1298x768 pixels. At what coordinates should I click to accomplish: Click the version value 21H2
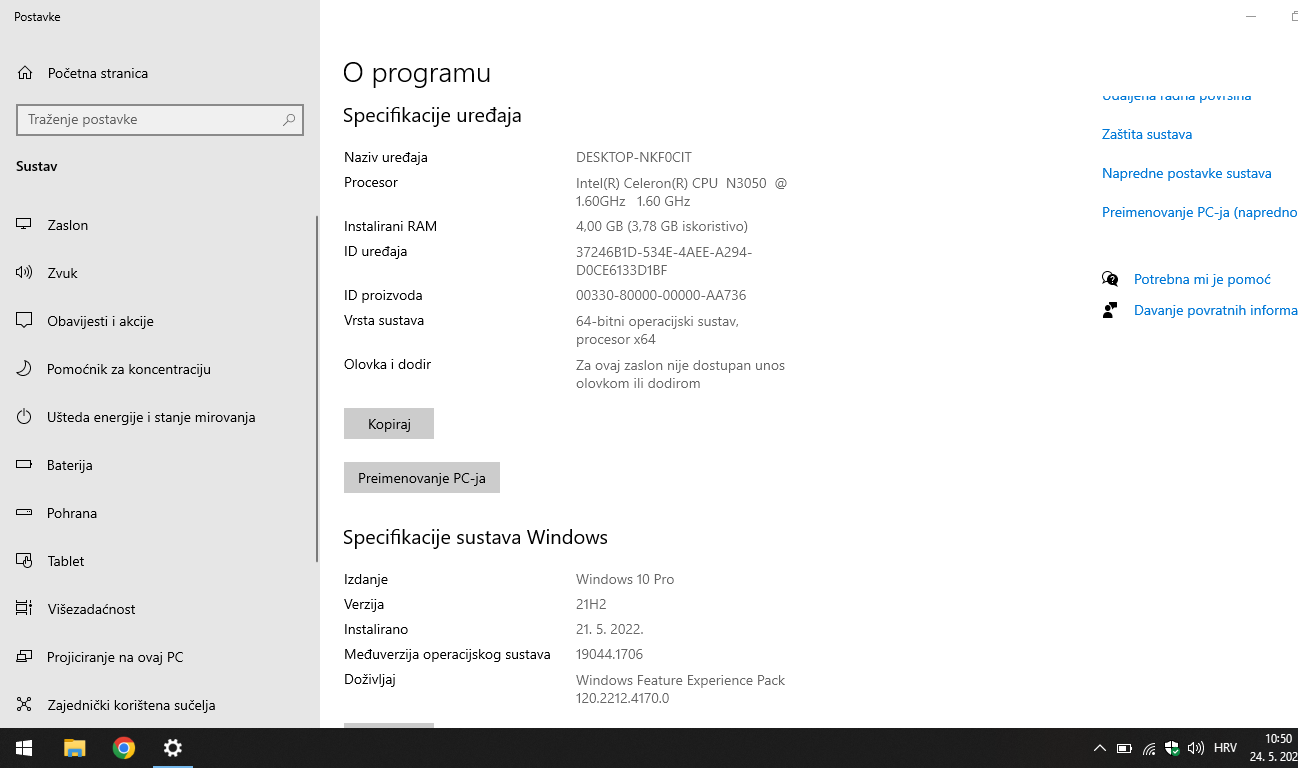(x=591, y=604)
